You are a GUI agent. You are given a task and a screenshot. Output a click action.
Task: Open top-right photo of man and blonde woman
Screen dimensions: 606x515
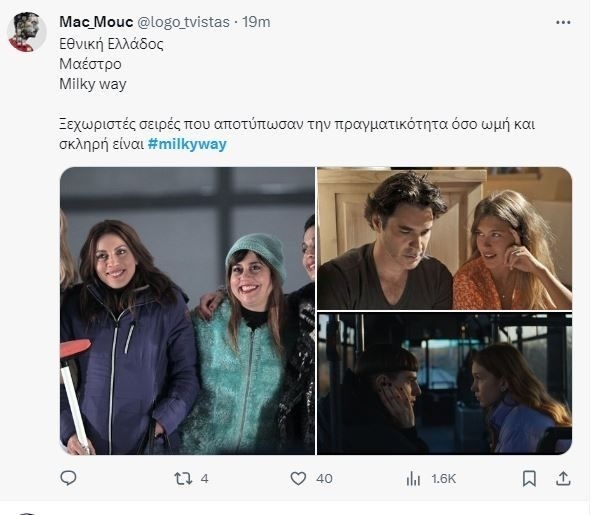[444, 237]
